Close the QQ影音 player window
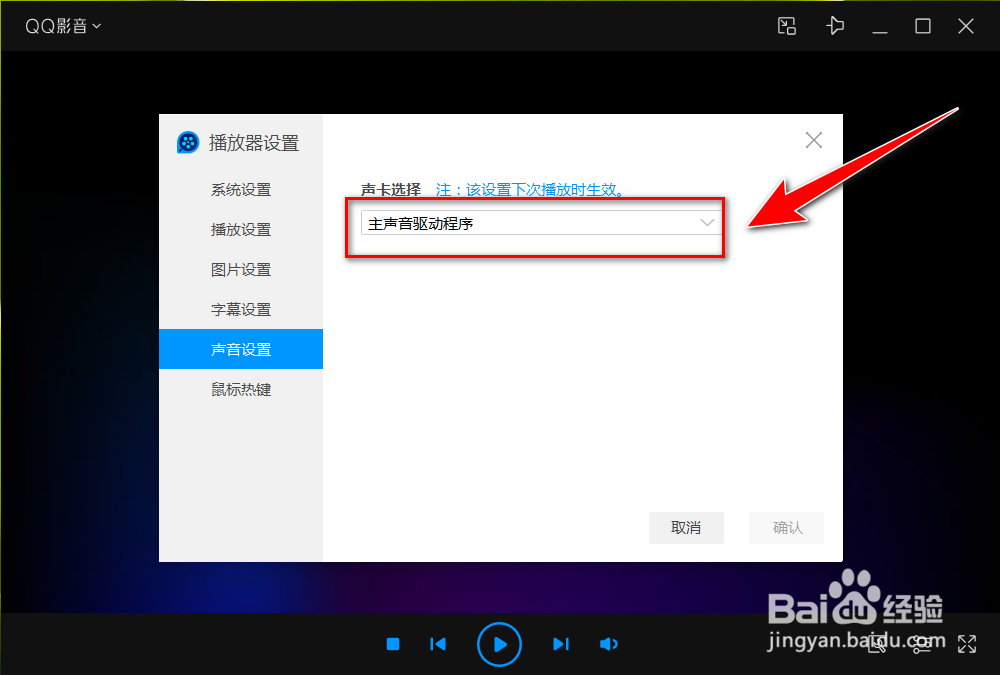 (x=966, y=26)
